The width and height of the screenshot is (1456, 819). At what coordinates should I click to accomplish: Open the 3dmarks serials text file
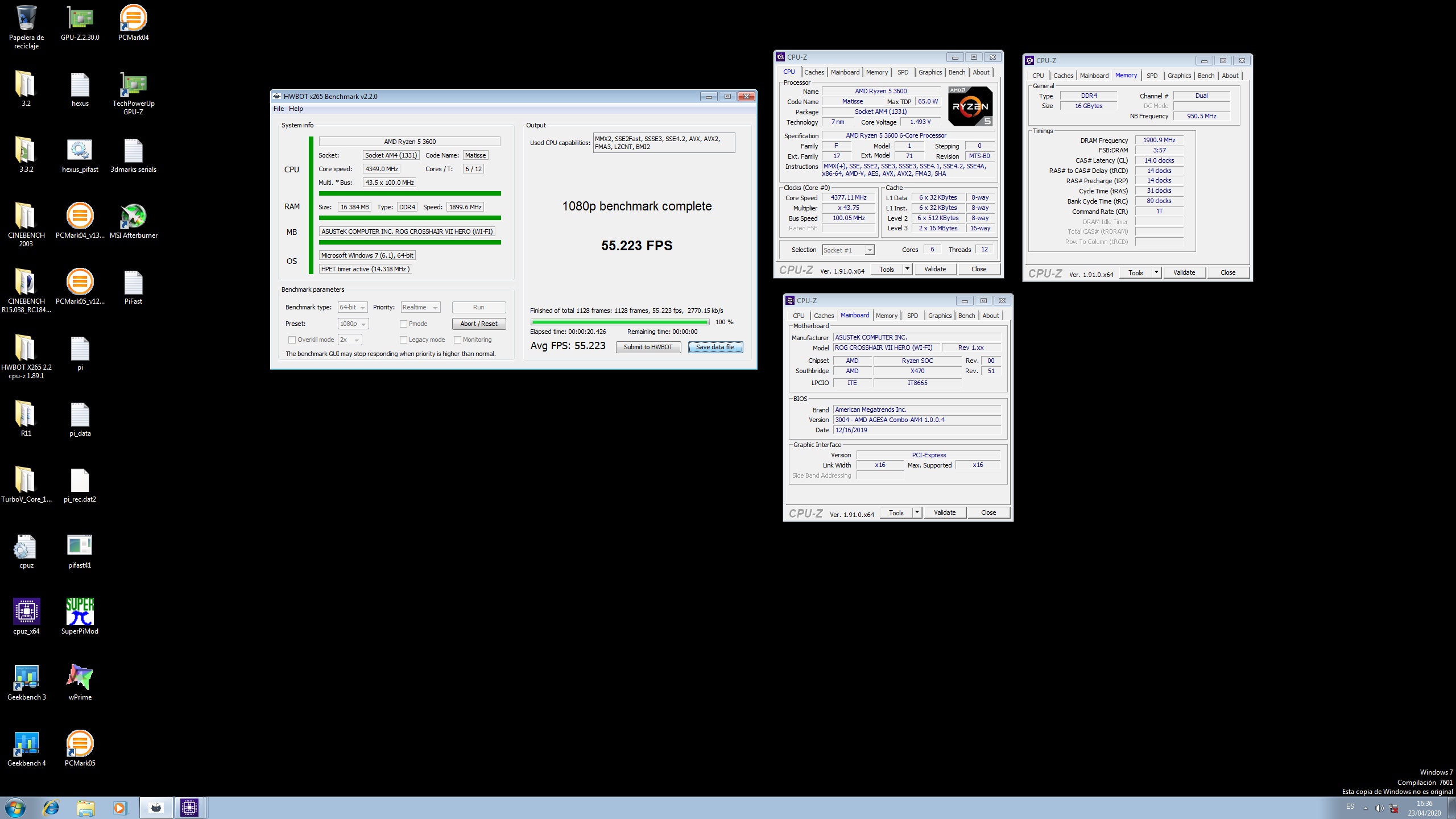(133, 155)
